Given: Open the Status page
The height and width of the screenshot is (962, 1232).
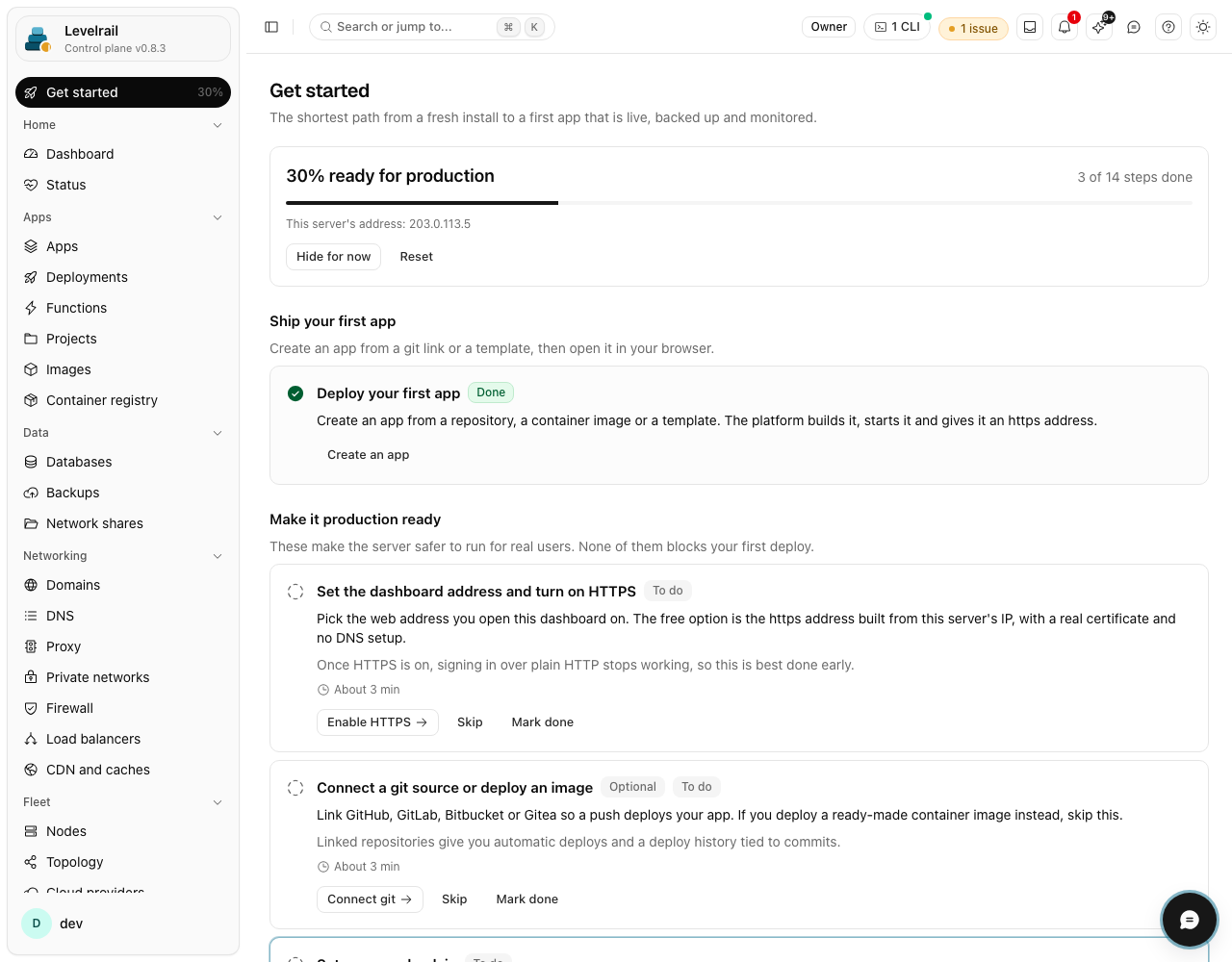Looking at the screenshot, I should click(123, 185).
